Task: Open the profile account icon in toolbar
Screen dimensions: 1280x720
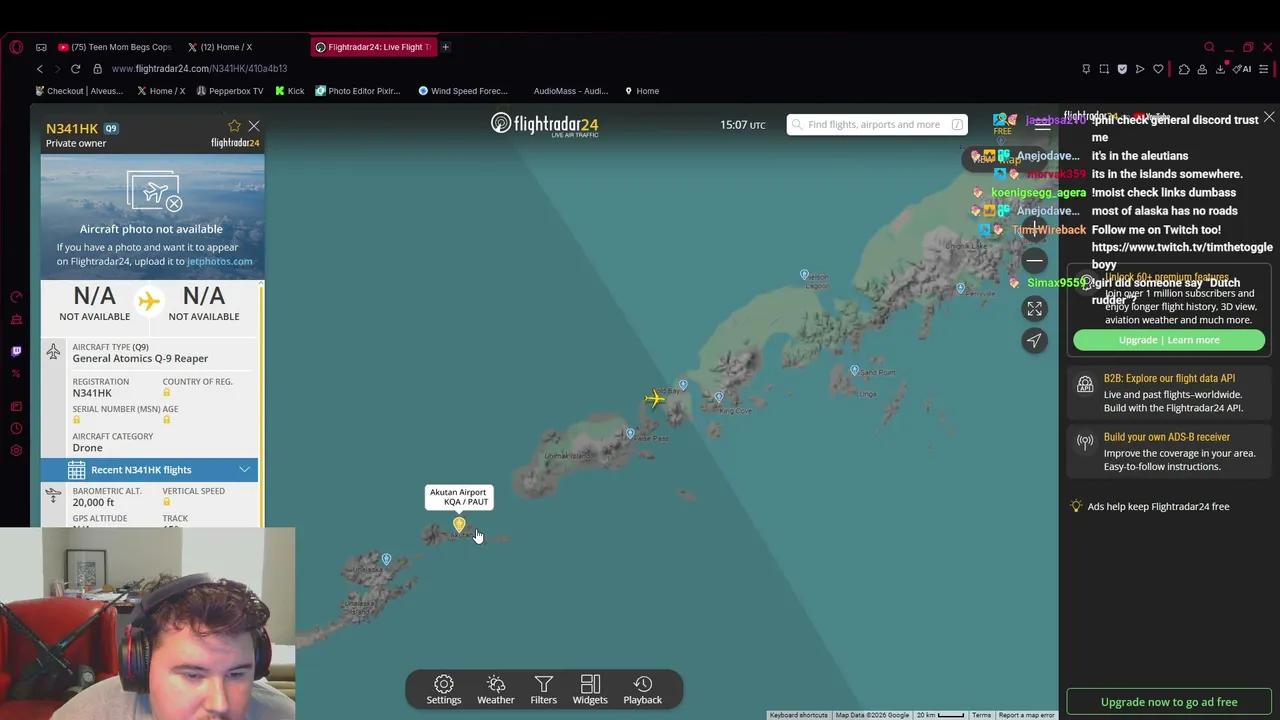Action: pos(1202,69)
